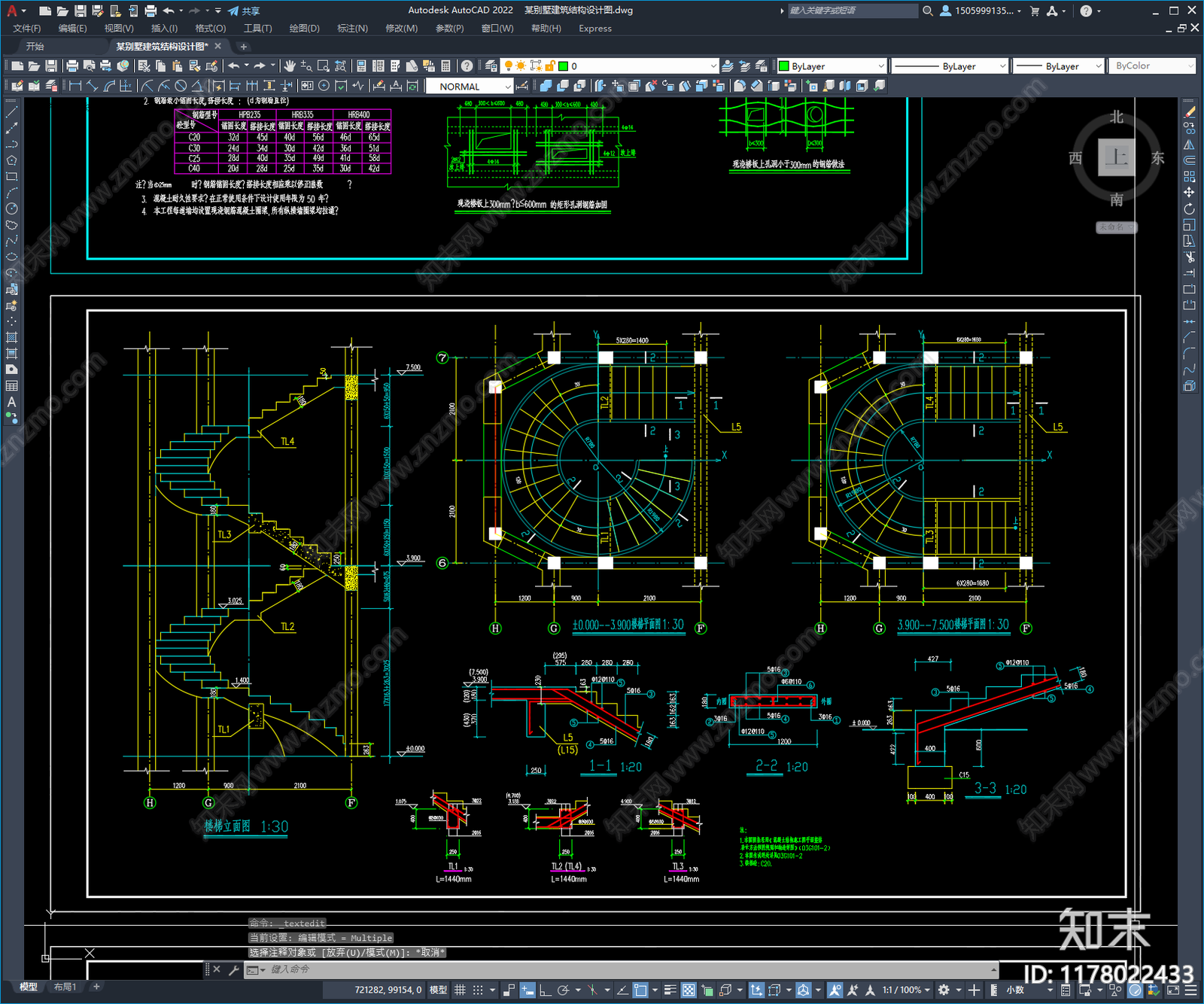
Task: Click the 共享 share button
Action: (244, 11)
